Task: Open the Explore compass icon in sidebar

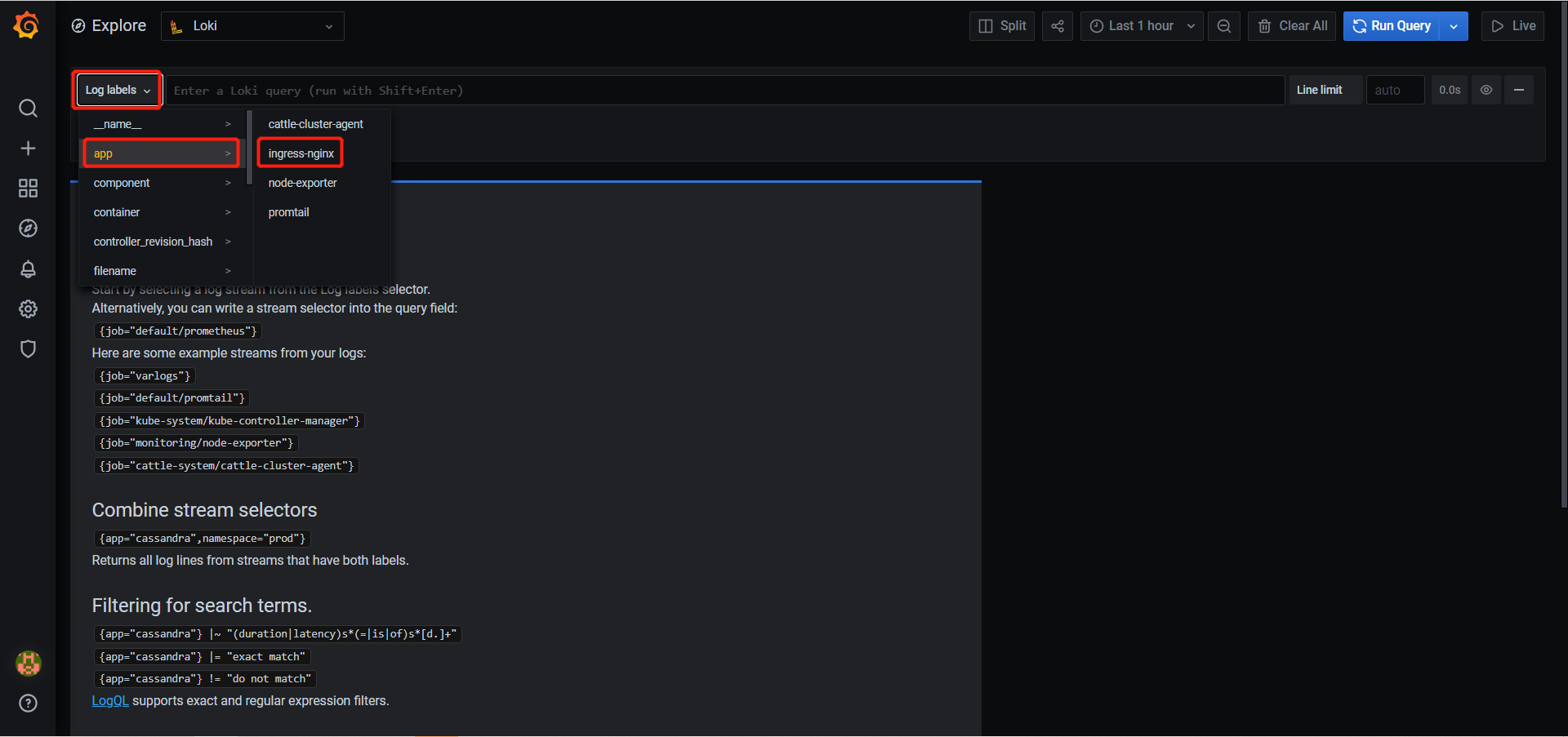Action: coord(28,229)
